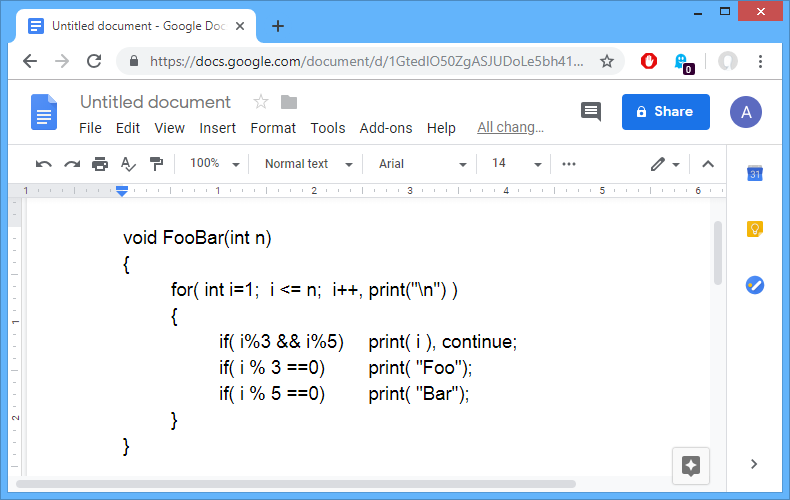Collapse the side panel with the right chevron

[x=754, y=464]
